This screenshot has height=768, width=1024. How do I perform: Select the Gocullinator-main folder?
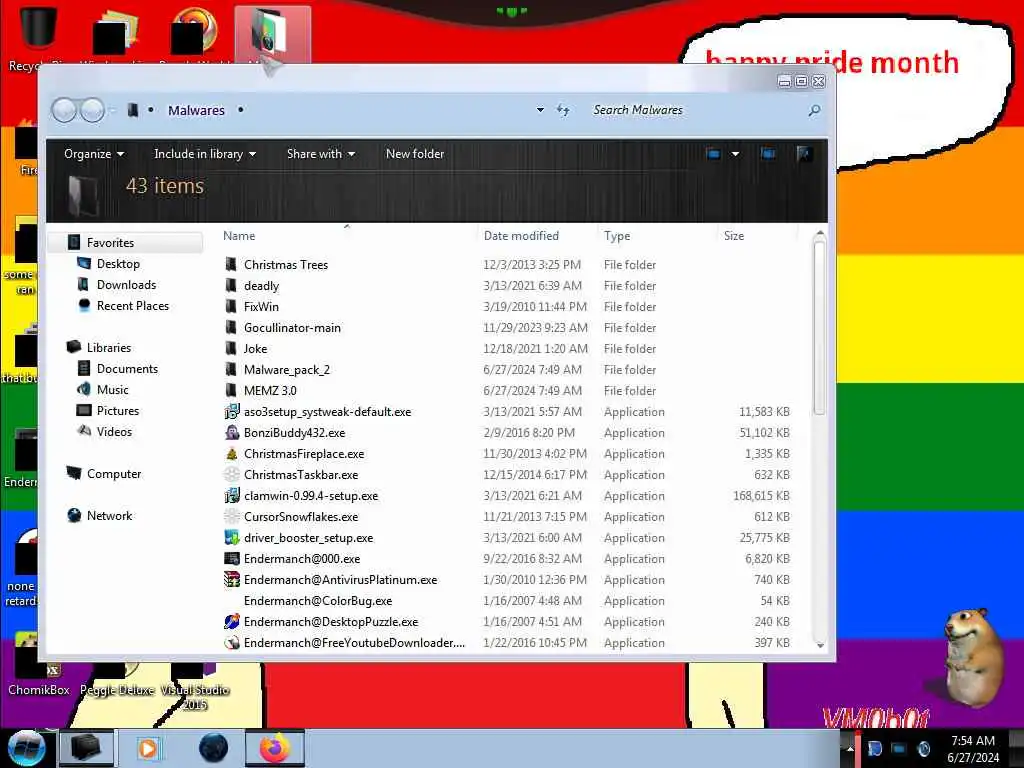pyautogui.click(x=292, y=328)
